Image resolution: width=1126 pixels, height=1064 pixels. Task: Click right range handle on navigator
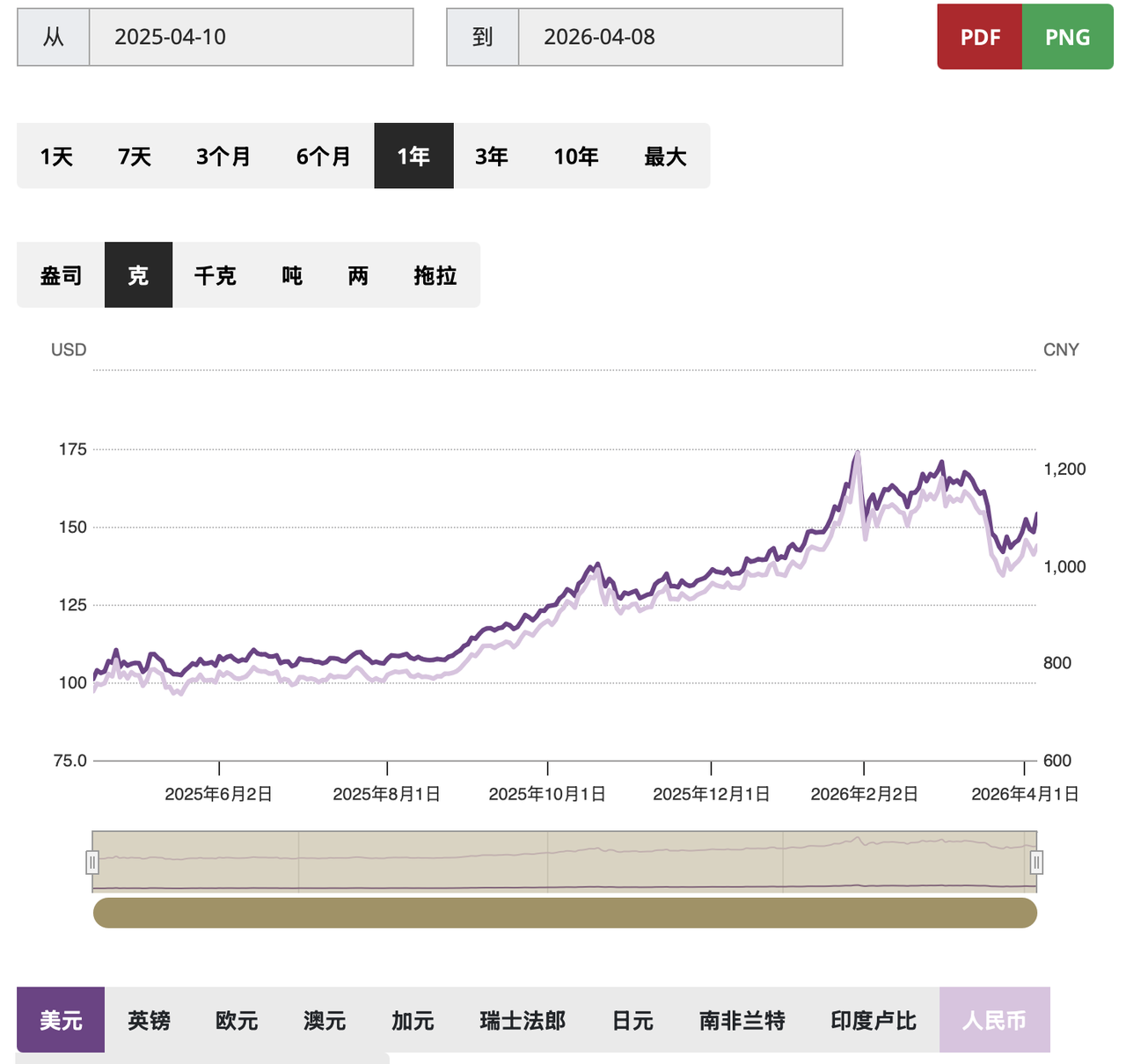[x=1036, y=863]
